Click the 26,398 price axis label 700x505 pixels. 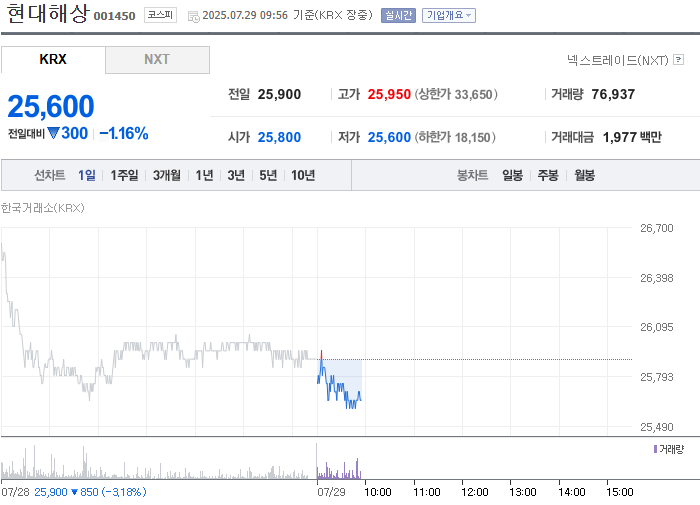[x=657, y=278]
